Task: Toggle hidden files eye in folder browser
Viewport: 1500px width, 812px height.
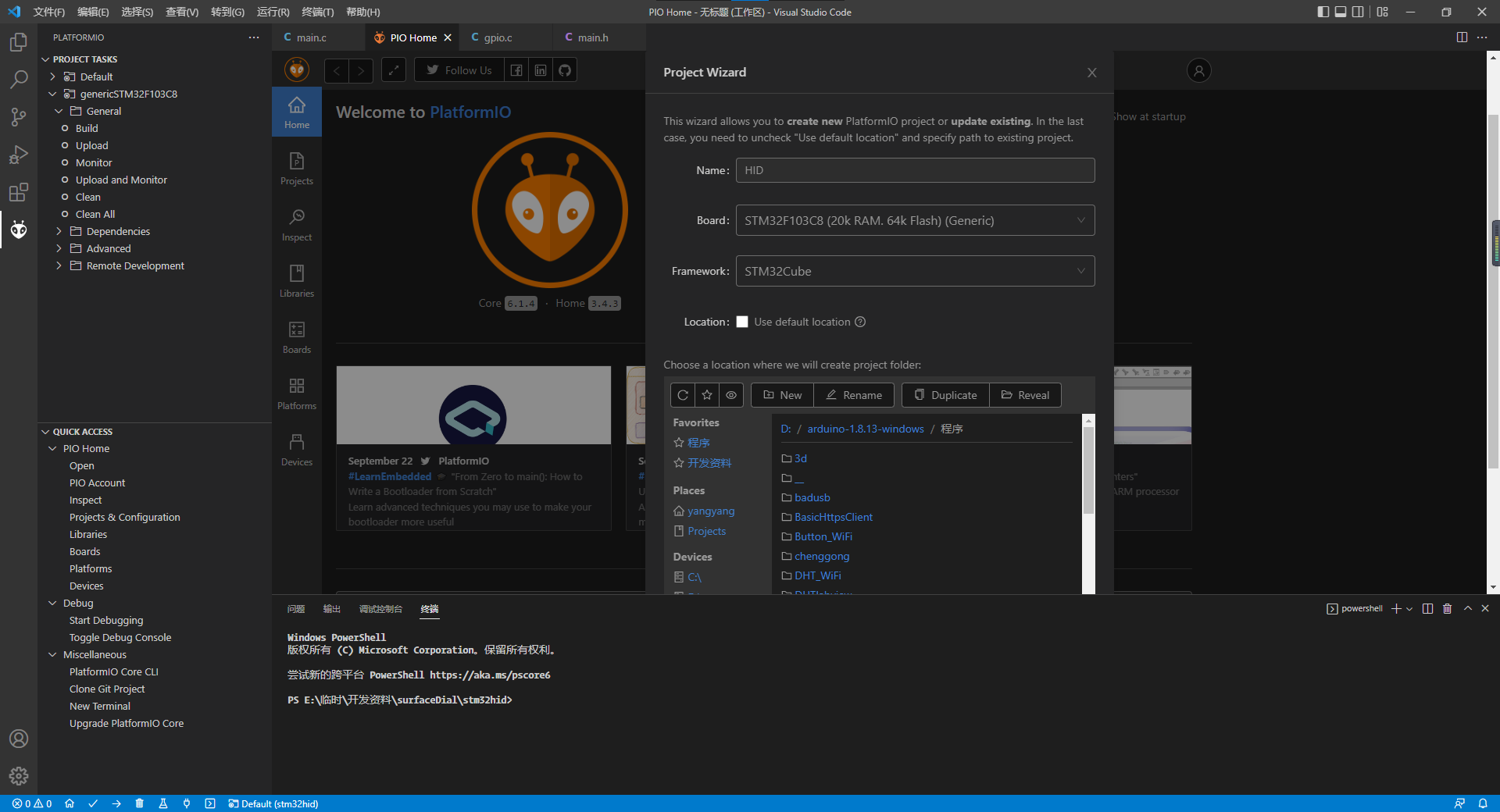Action: pyautogui.click(x=731, y=395)
